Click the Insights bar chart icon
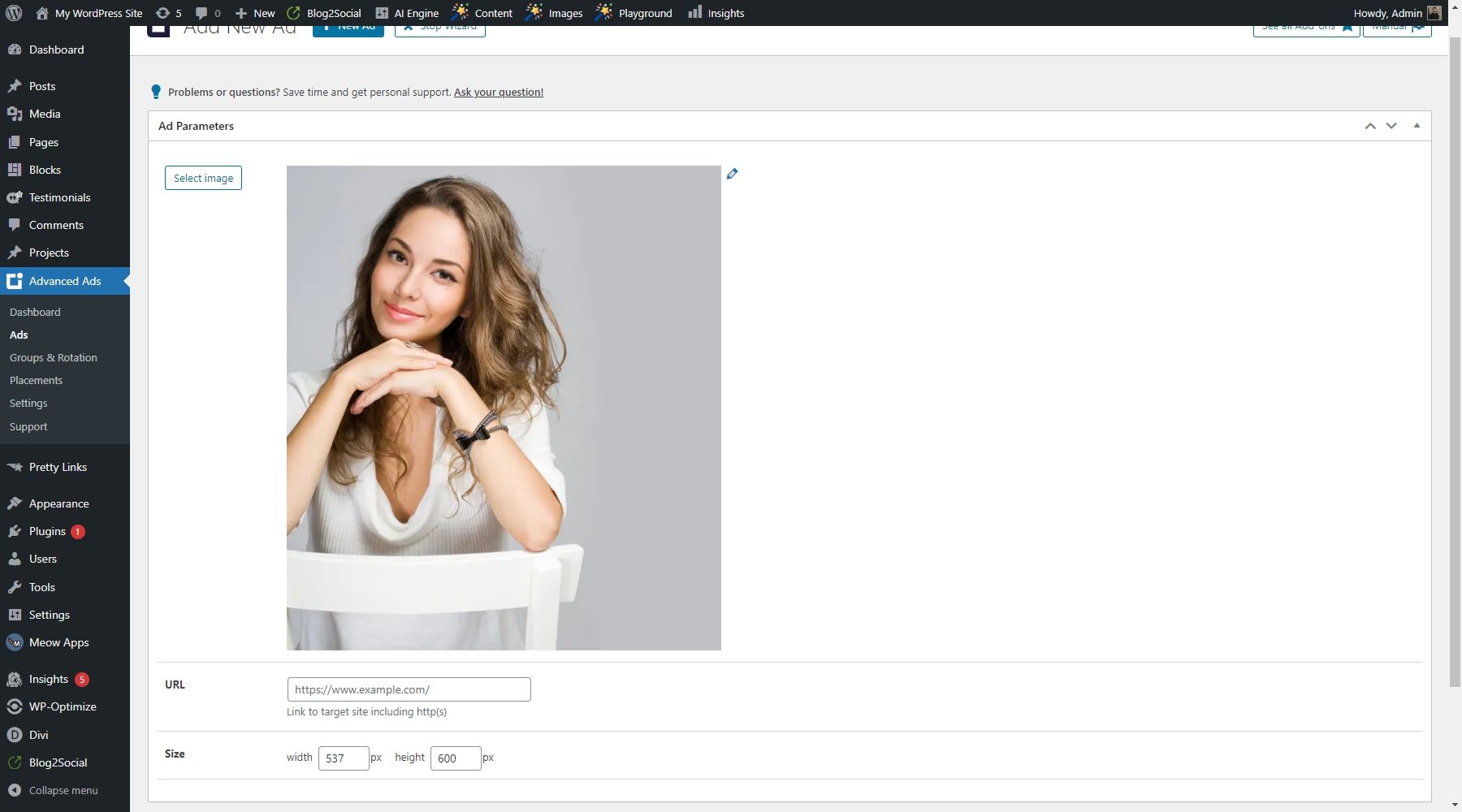 (x=694, y=13)
